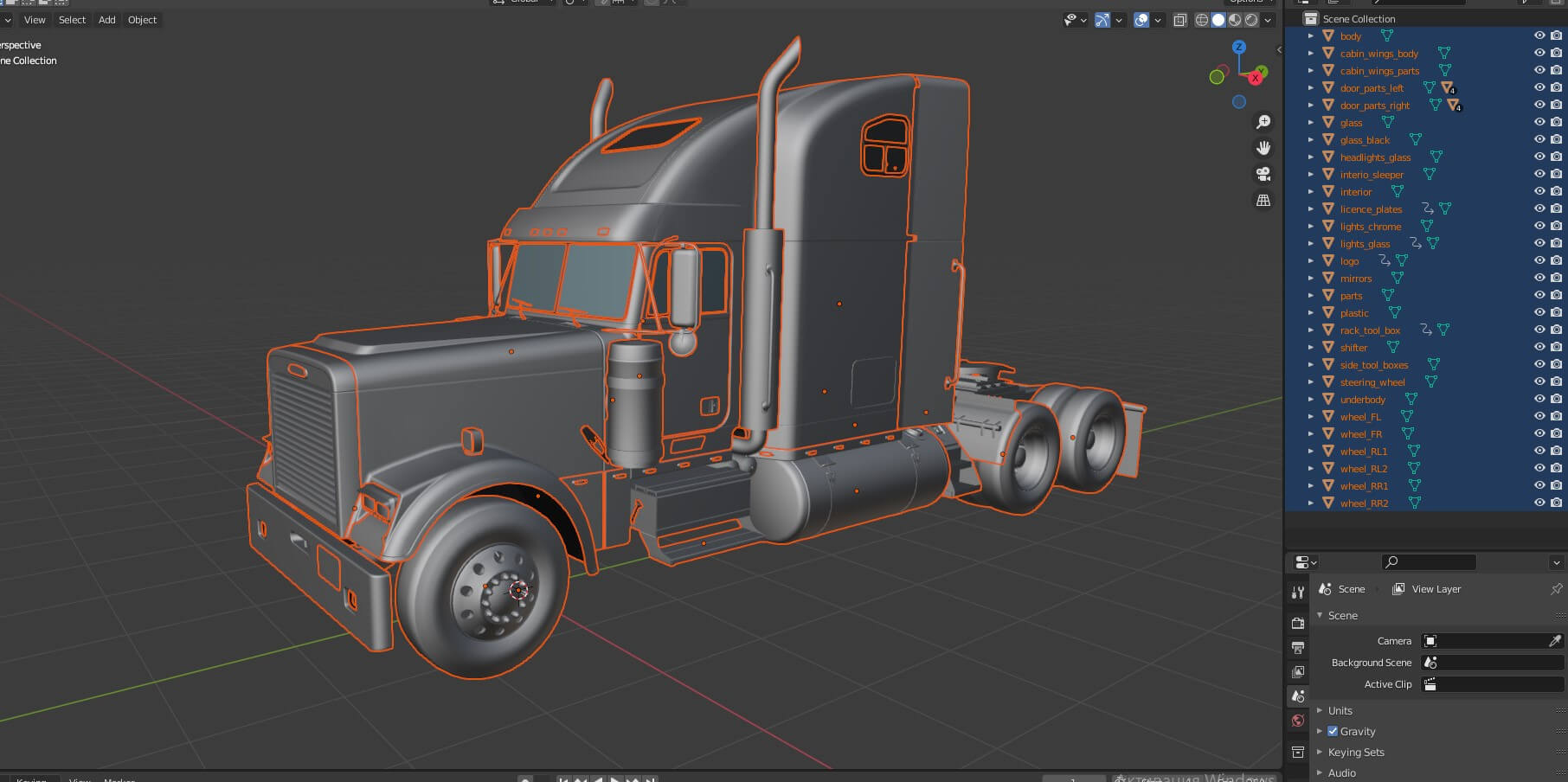This screenshot has height=782, width=1568.
Task: Expand the Audio panel
Action: tap(1320, 772)
